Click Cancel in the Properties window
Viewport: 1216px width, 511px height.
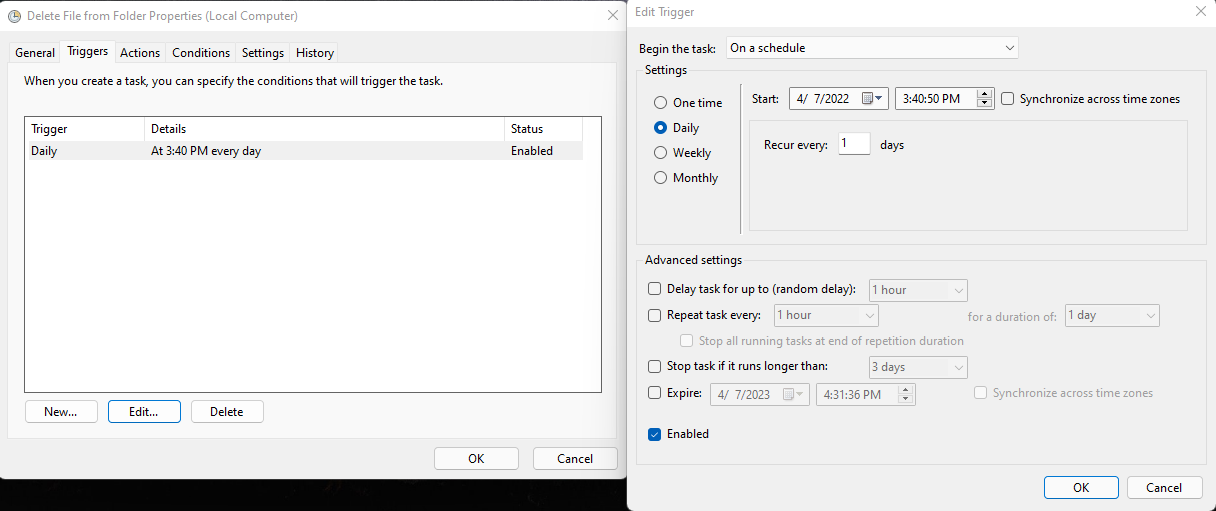pos(575,458)
